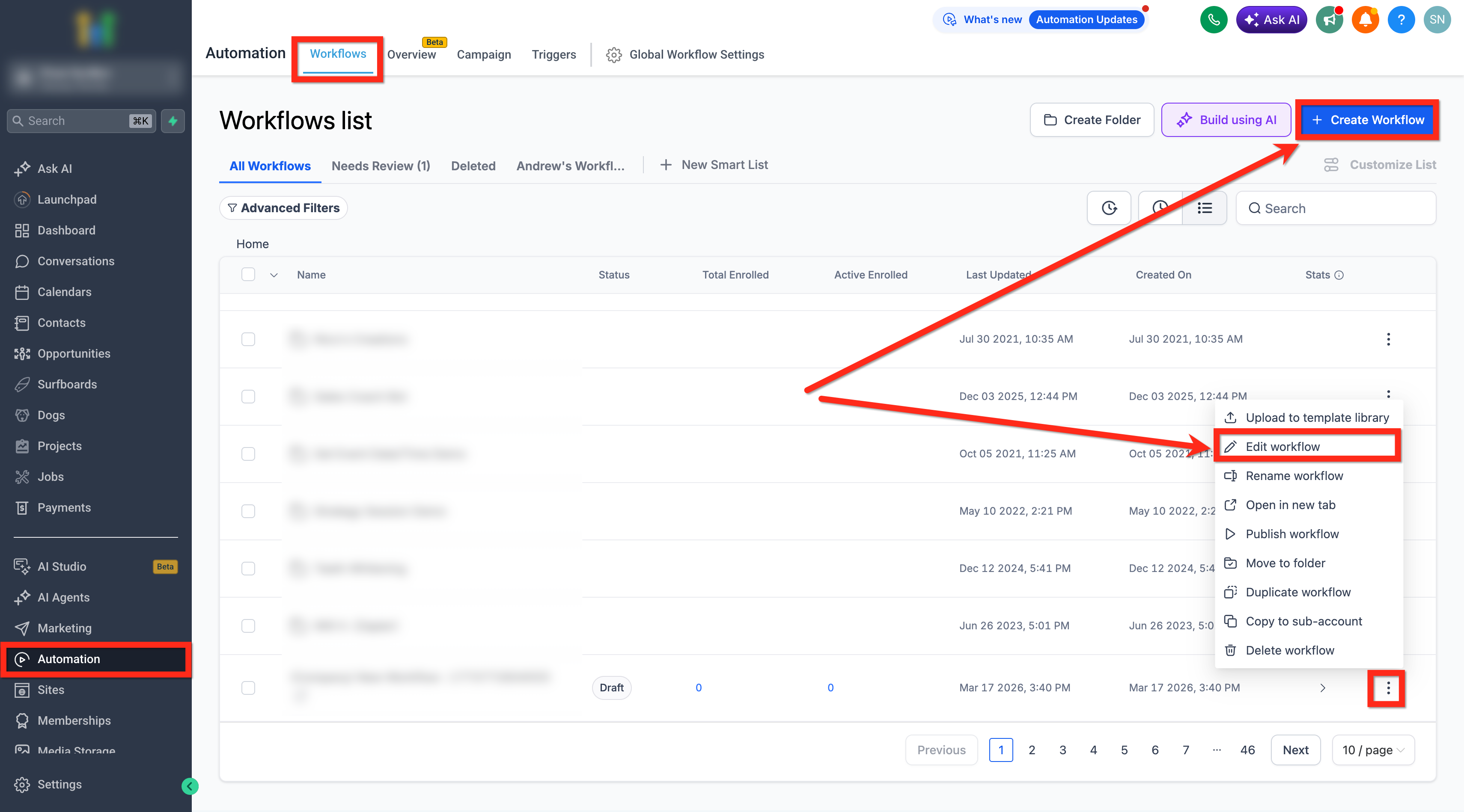The height and width of the screenshot is (812, 1464).
Task: Click the green lightning quick-action icon
Action: [173, 121]
